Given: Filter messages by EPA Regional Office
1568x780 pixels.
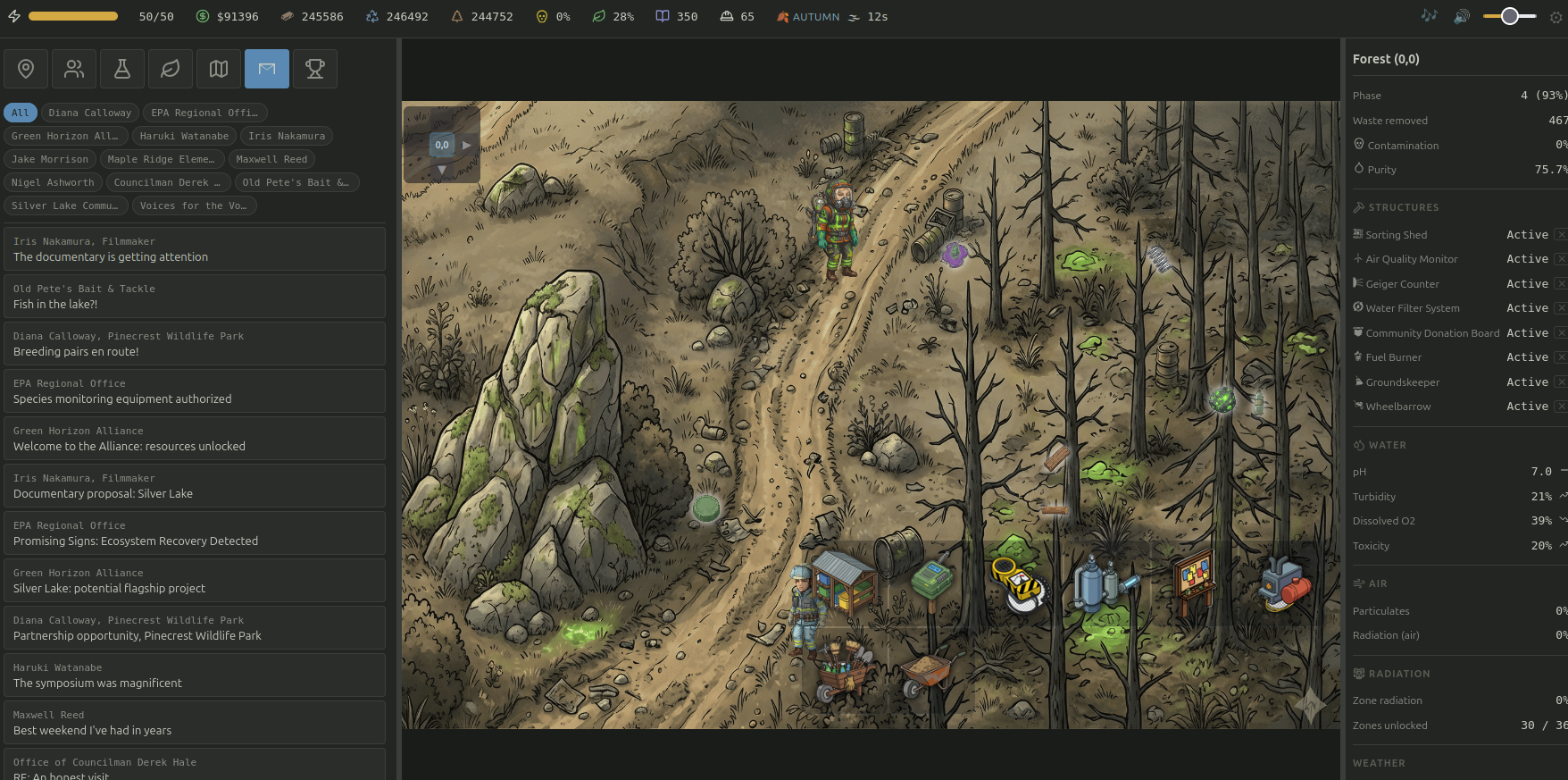Looking at the screenshot, I should 204,113.
